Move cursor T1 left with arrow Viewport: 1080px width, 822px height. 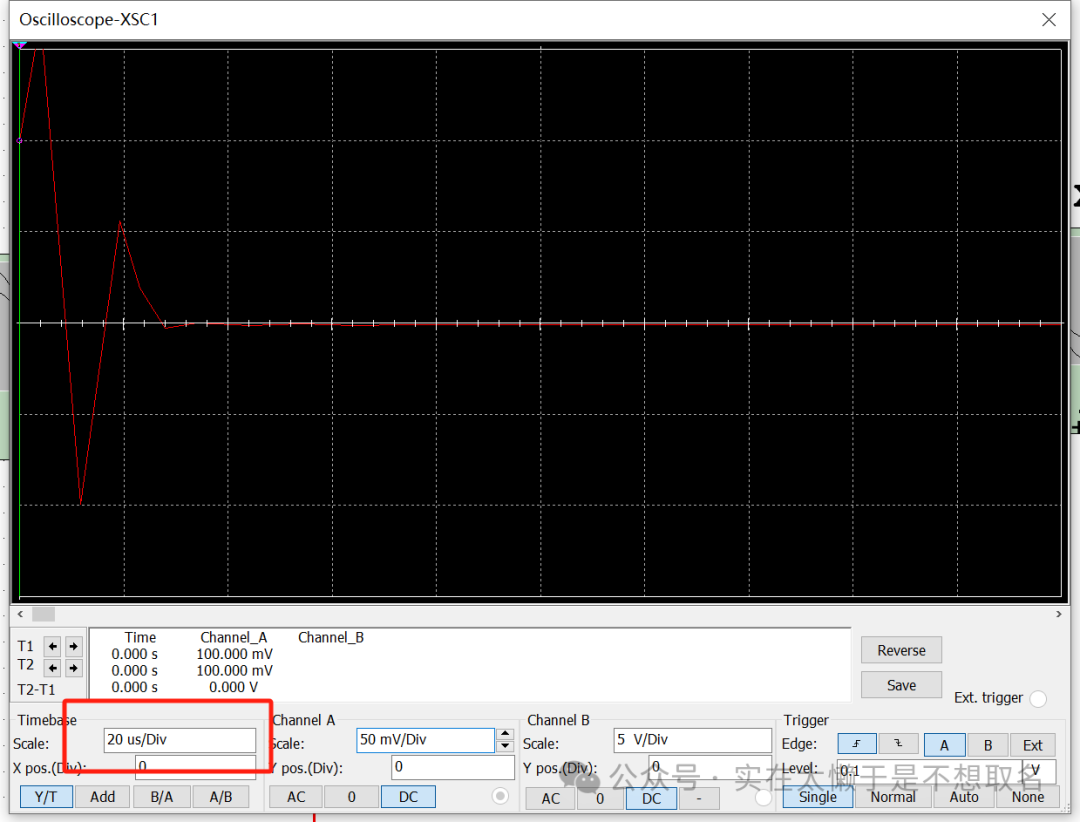54,646
